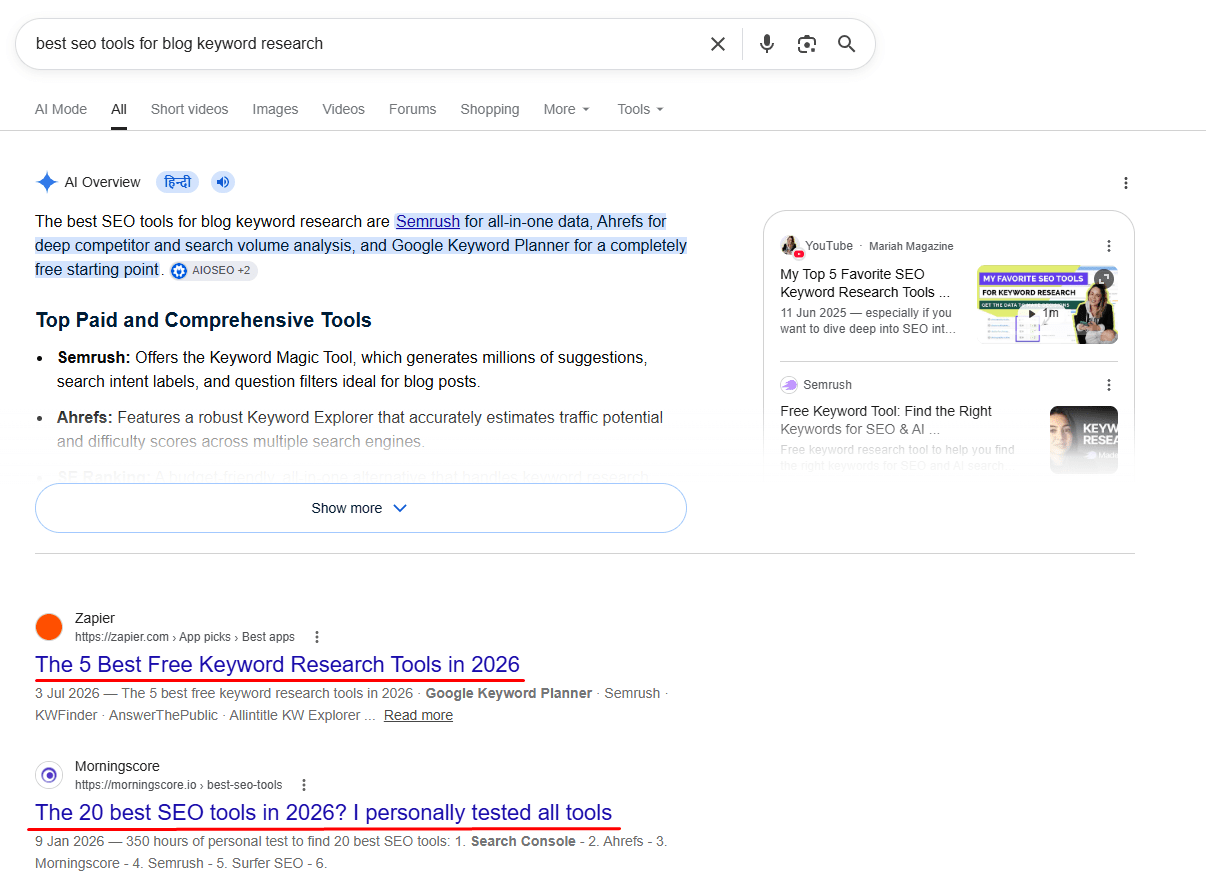
Task: Switch to AI Mode tab
Action: [61, 109]
